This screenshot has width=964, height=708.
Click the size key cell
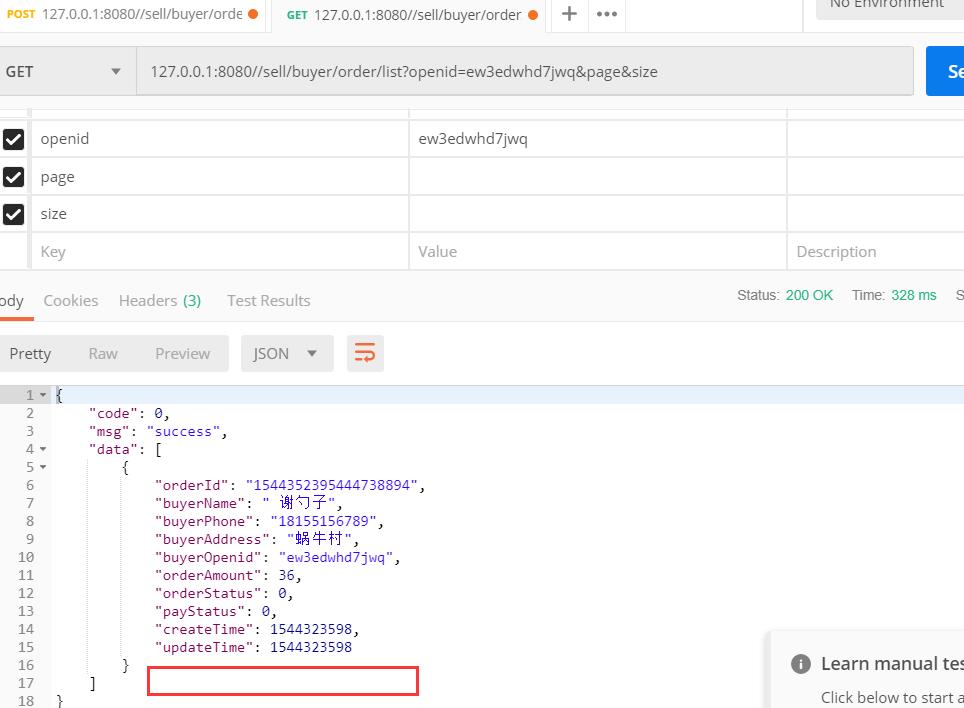click(x=219, y=214)
